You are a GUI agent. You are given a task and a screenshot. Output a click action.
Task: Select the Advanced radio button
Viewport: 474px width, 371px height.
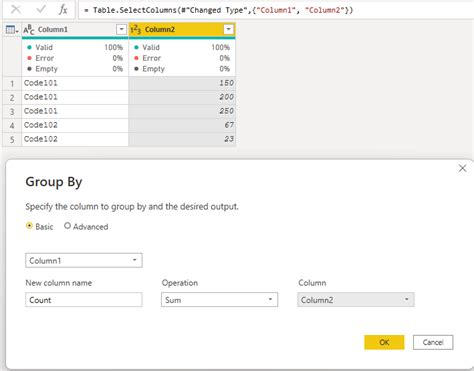click(67, 226)
